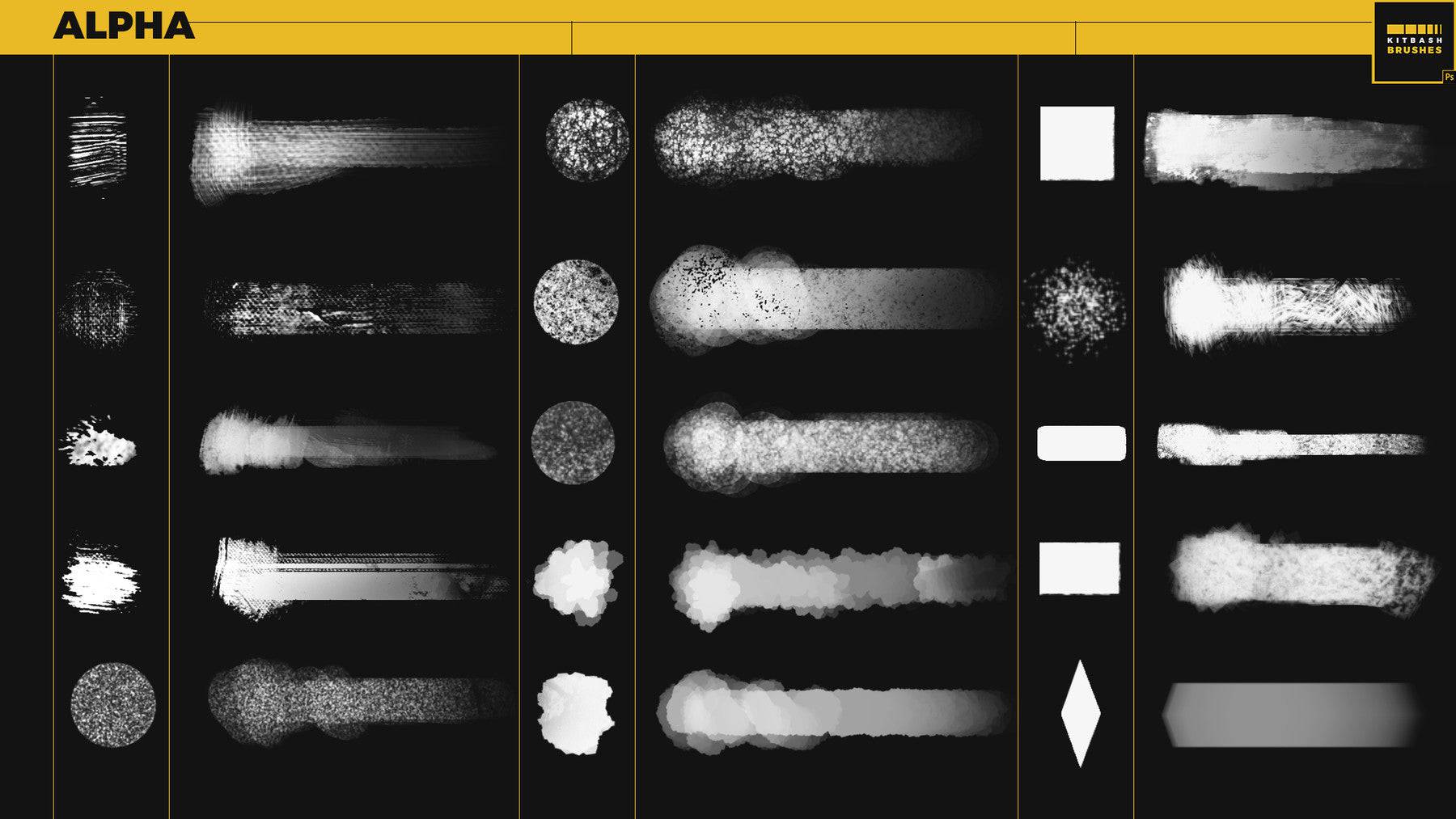Click the small Ps Photoshop badge
The width and height of the screenshot is (1456, 819).
pos(1449,77)
